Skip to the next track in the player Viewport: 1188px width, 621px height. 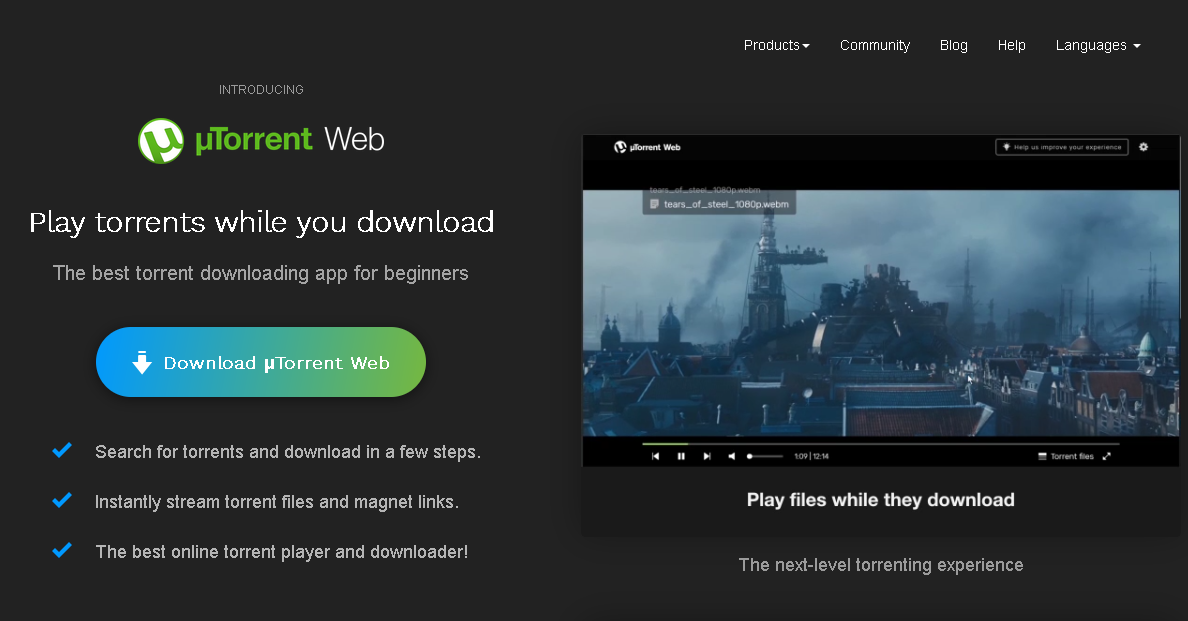click(x=707, y=456)
